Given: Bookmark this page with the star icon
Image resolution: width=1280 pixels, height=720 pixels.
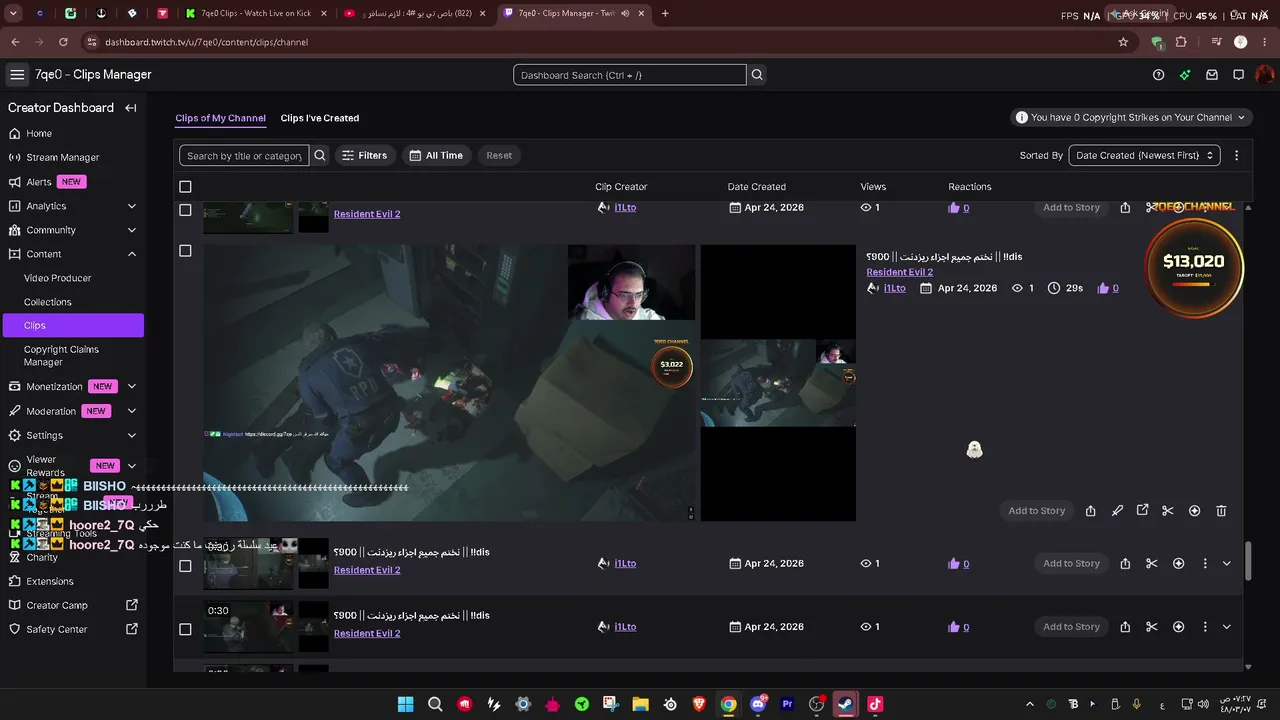Looking at the screenshot, I should (1123, 42).
